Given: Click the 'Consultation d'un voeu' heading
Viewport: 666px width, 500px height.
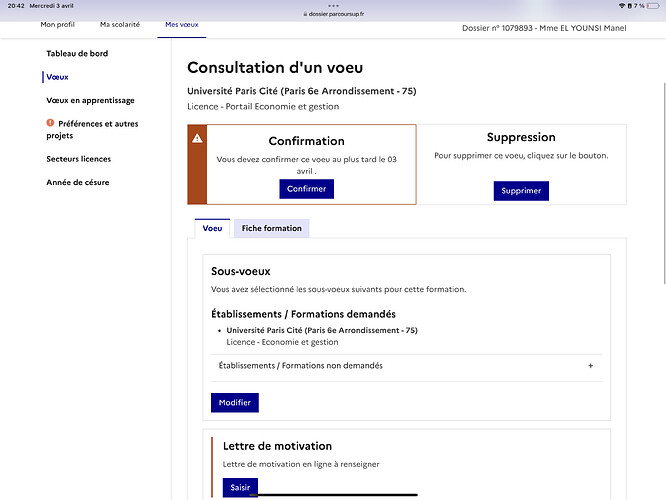Looking at the screenshot, I should point(275,68).
